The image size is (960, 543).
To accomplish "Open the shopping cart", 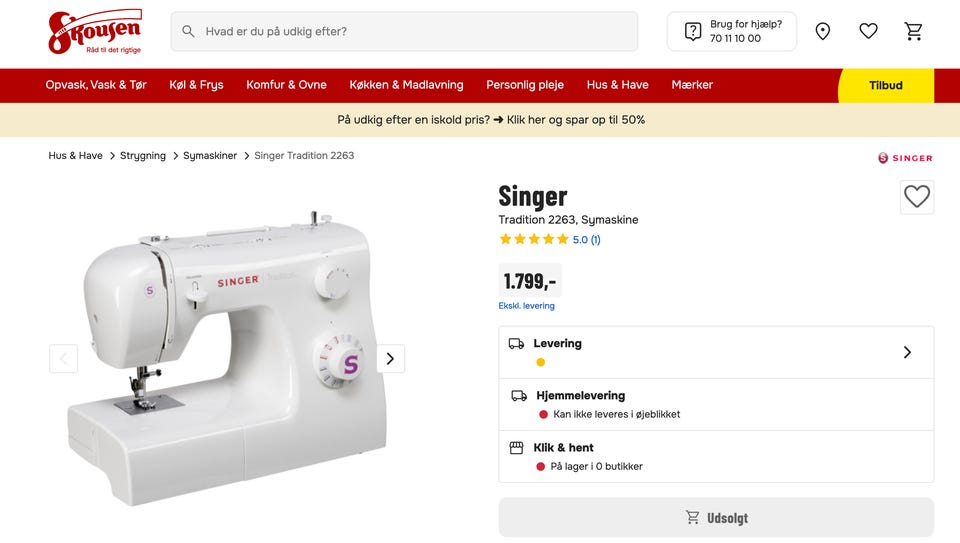I will [x=914, y=31].
